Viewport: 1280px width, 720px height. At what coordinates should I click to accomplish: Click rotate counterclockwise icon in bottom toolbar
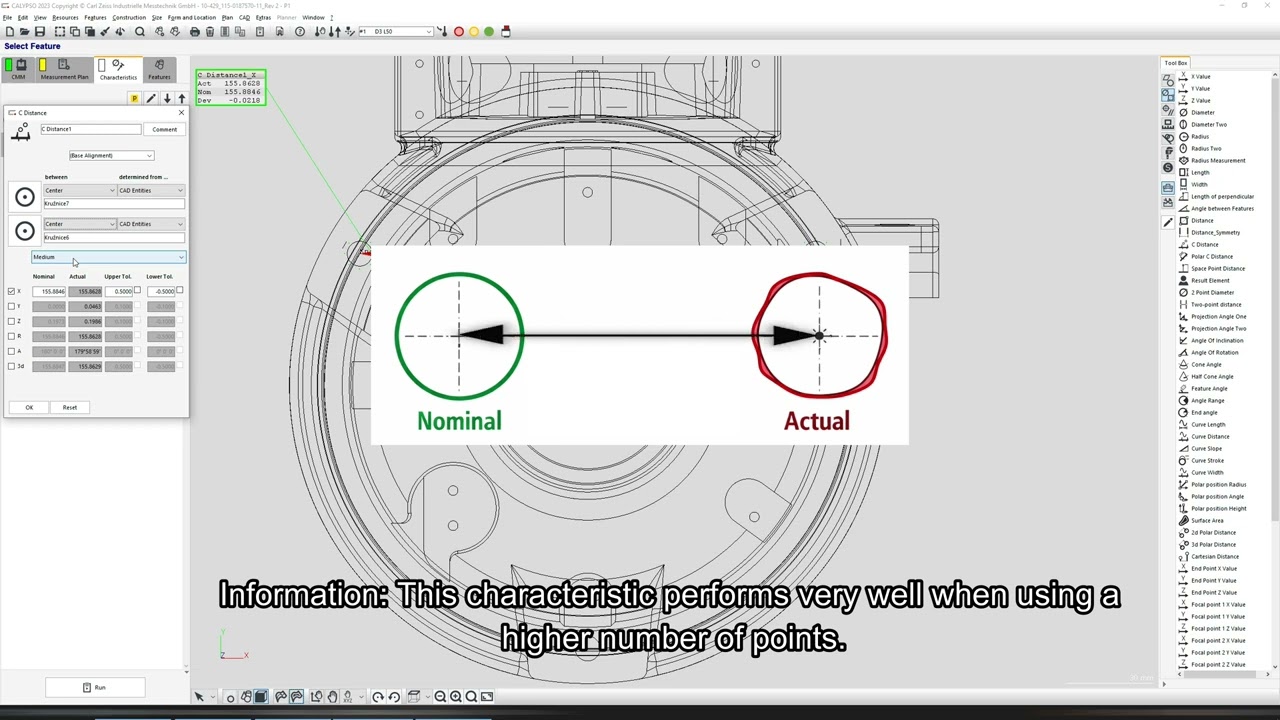click(x=394, y=696)
